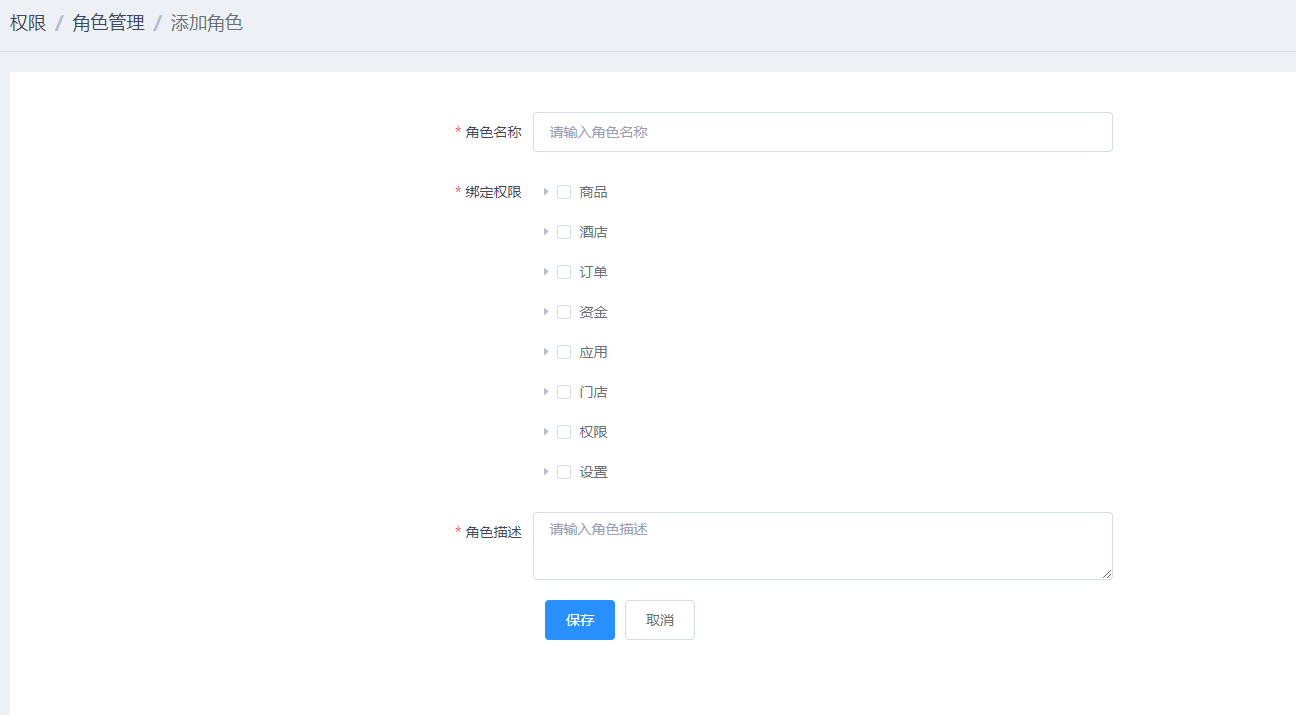Expand the 酒店 tree node arrow
The width and height of the screenshot is (1296, 715).
[546, 232]
